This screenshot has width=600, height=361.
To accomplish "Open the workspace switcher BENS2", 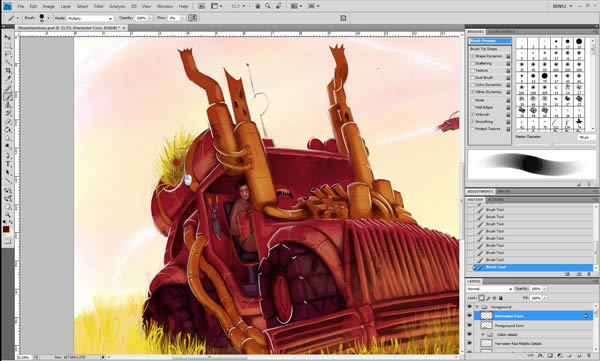I will (563, 6).
